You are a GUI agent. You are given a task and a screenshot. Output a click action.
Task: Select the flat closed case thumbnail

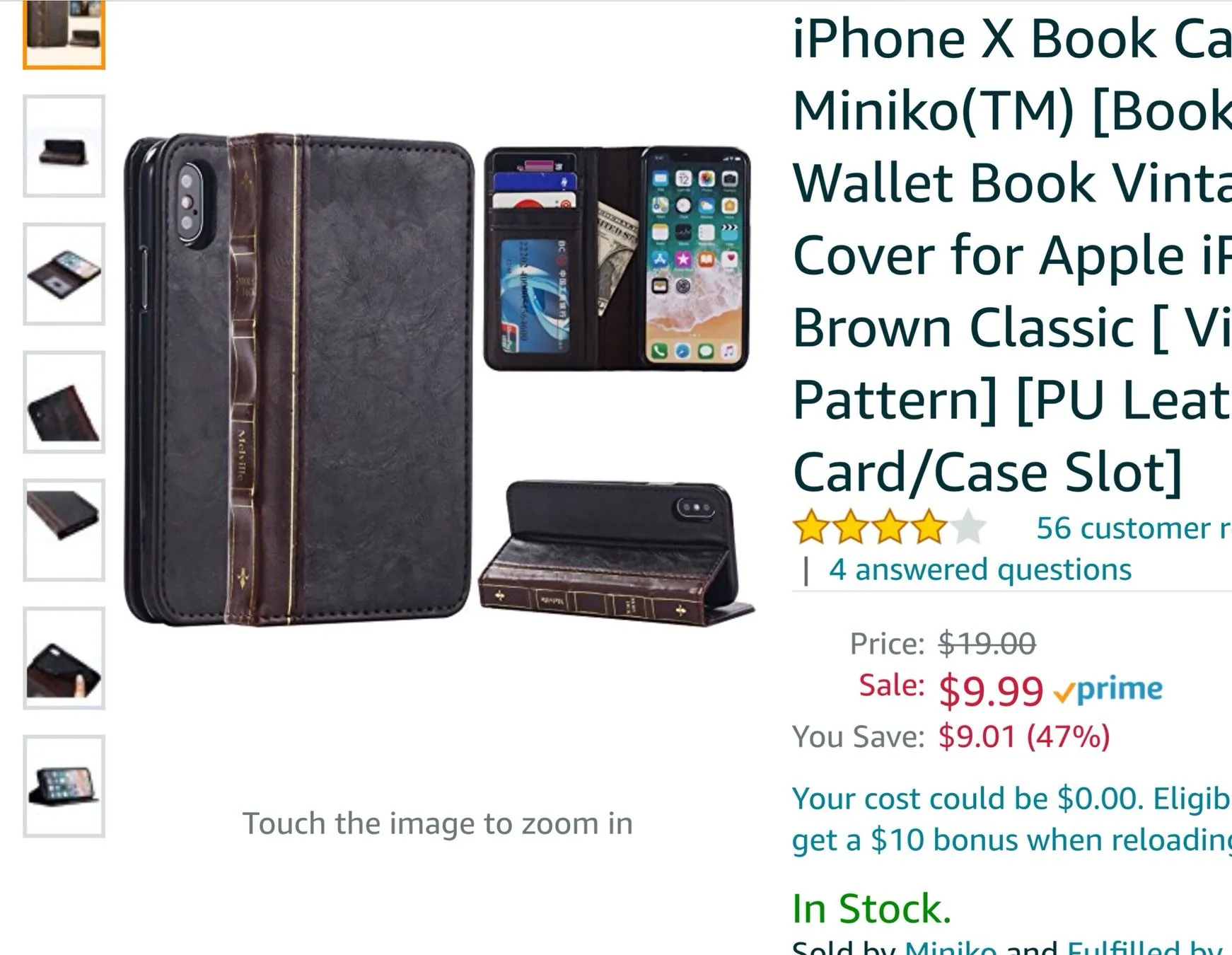click(x=64, y=146)
